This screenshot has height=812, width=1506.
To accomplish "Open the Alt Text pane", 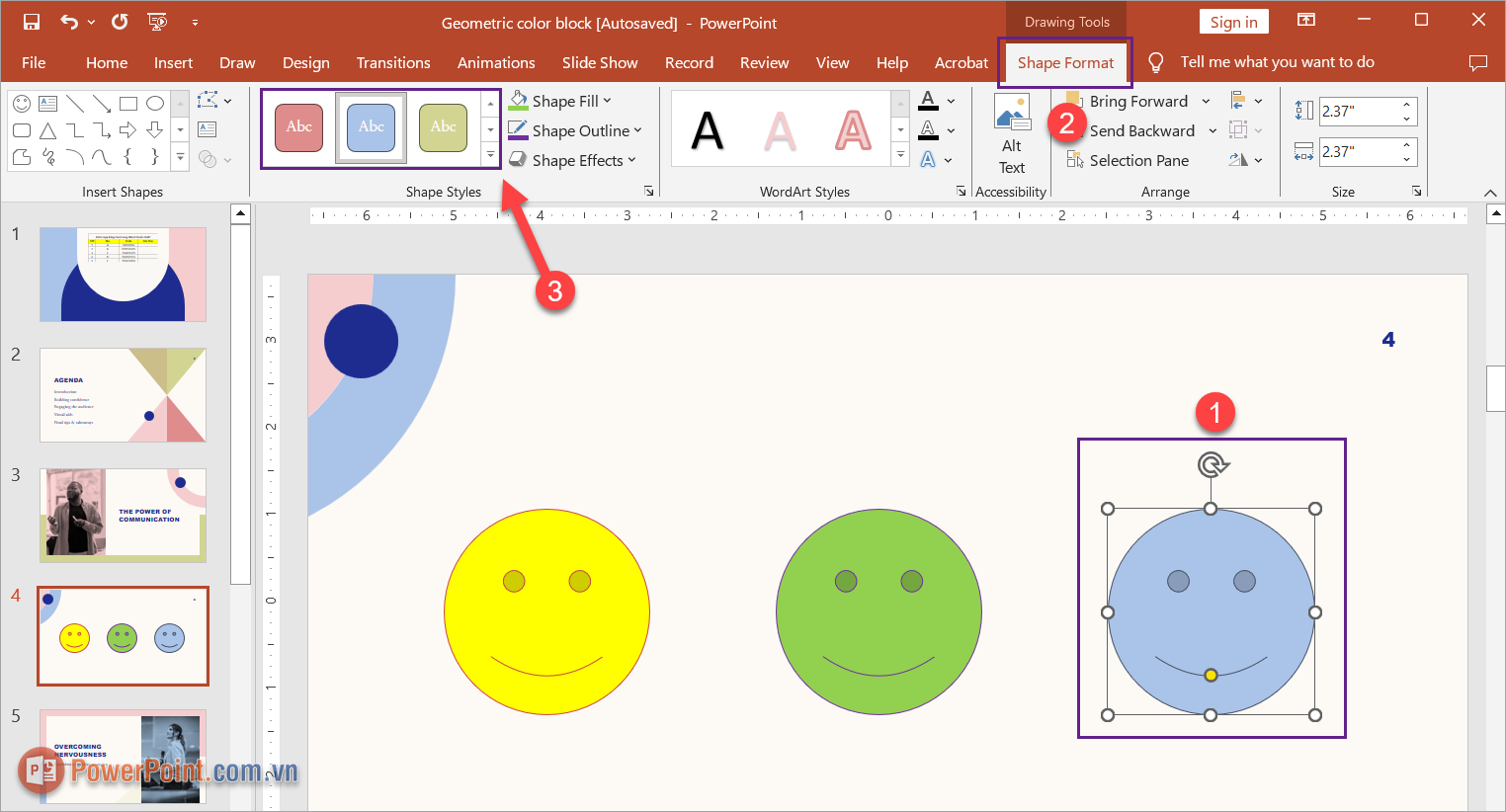I will pyautogui.click(x=1012, y=135).
